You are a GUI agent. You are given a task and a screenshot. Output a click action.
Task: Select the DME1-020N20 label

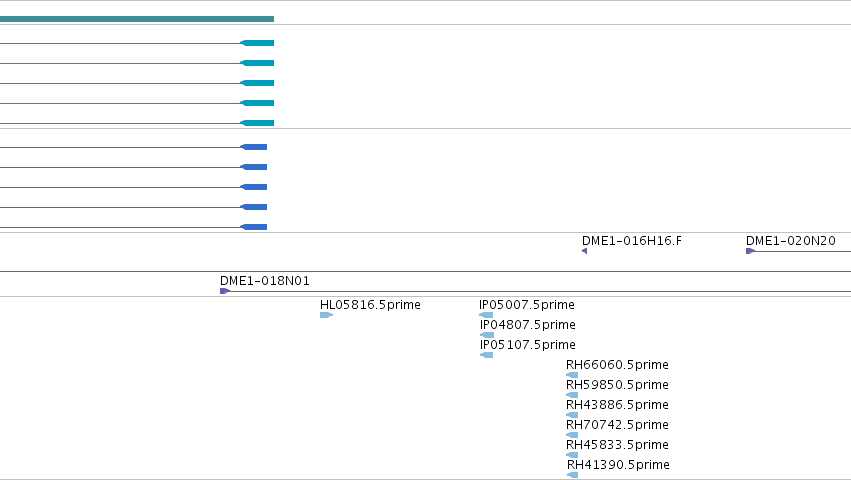pyautogui.click(x=791, y=241)
